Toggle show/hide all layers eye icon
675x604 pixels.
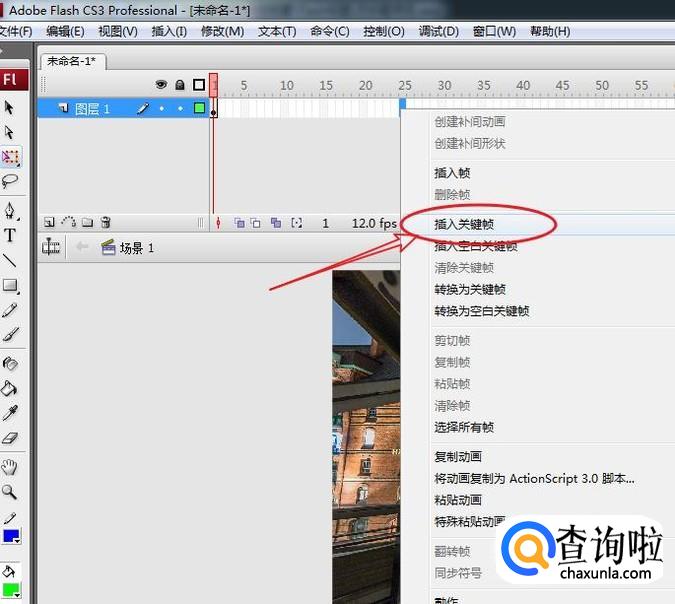click(160, 85)
